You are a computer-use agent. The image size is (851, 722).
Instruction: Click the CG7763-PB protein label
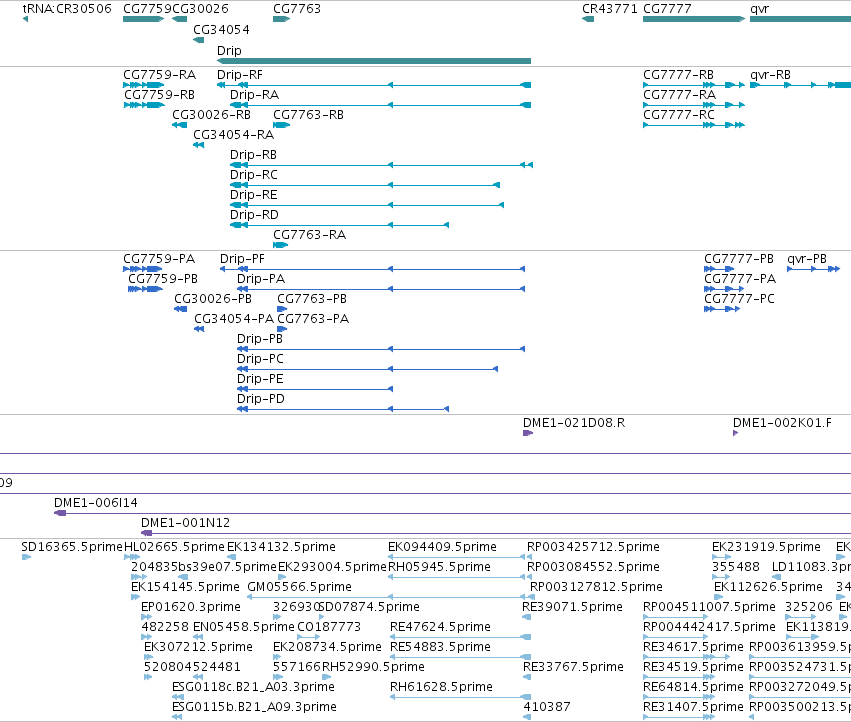pyautogui.click(x=312, y=299)
